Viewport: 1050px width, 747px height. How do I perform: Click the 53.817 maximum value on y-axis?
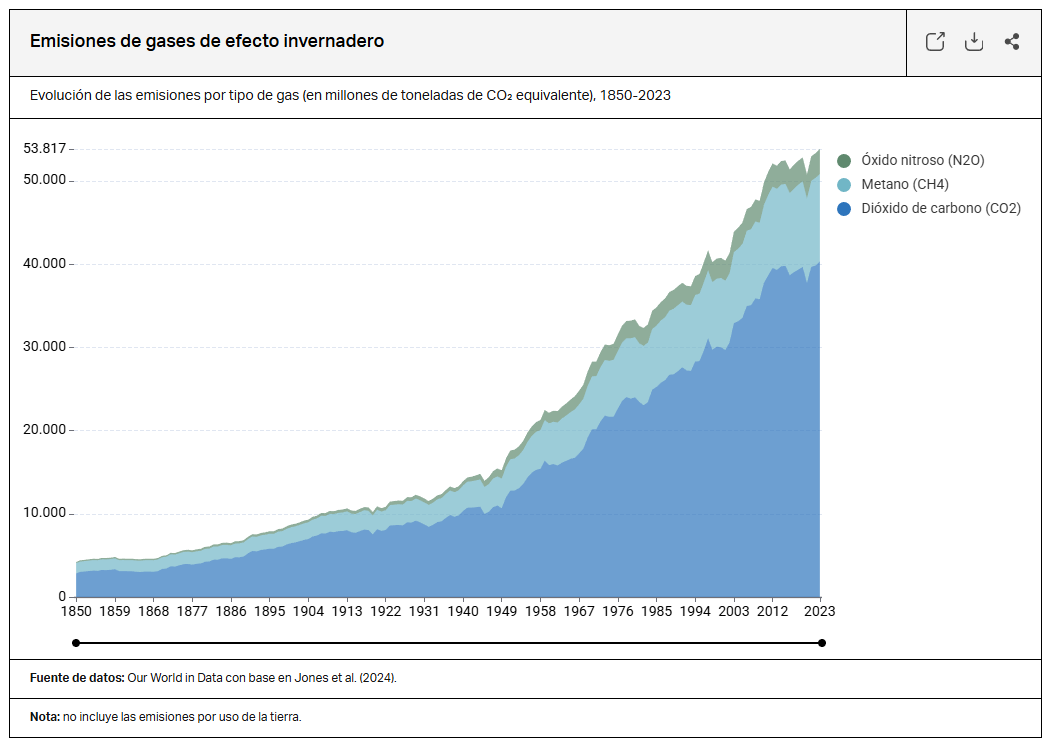(x=44, y=149)
